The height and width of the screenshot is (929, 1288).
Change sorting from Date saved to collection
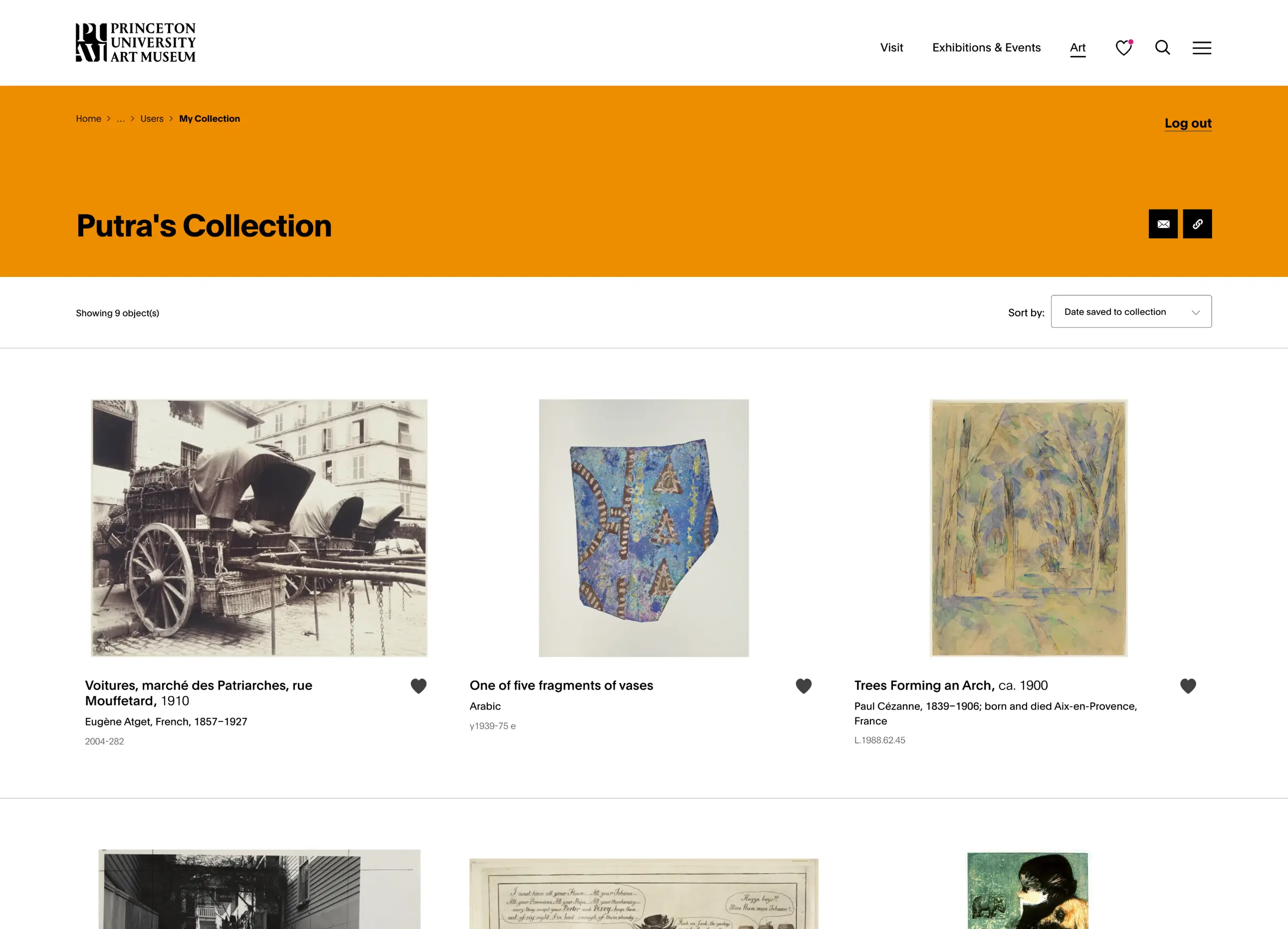pos(1131,311)
